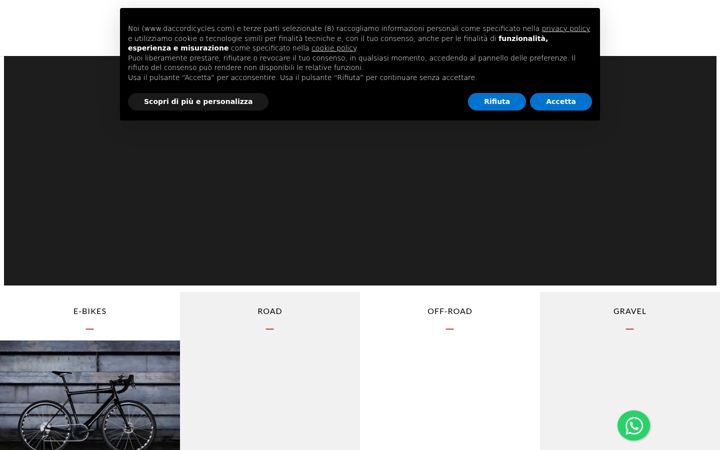This screenshot has width=720, height=450.
Task: Open the E-BIKES category
Action: (90, 311)
